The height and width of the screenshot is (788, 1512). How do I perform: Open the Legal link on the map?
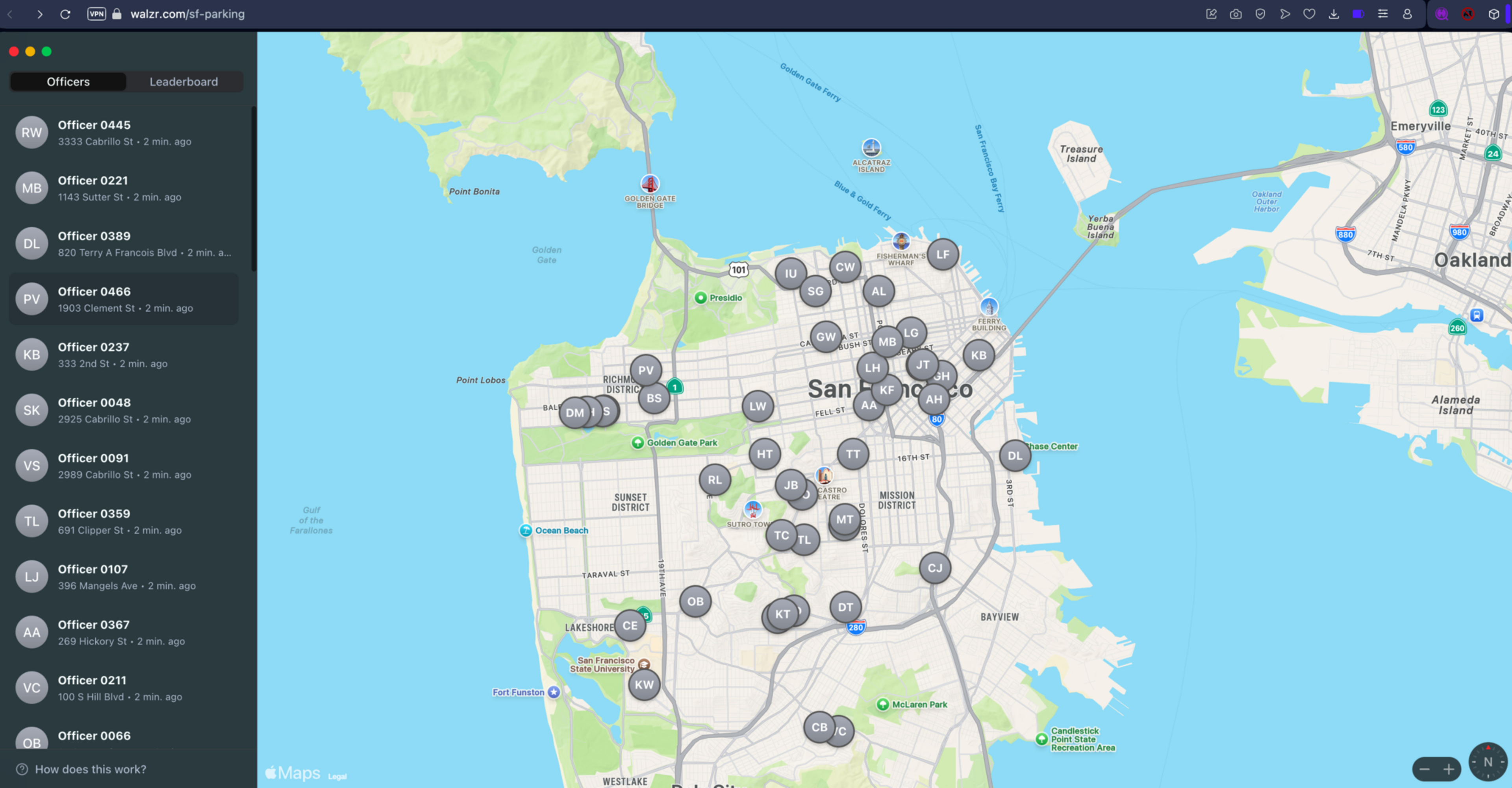click(337, 776)
